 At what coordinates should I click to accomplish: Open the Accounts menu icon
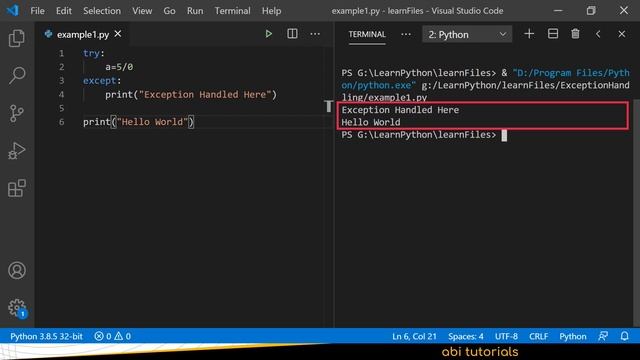coord(17,271)
